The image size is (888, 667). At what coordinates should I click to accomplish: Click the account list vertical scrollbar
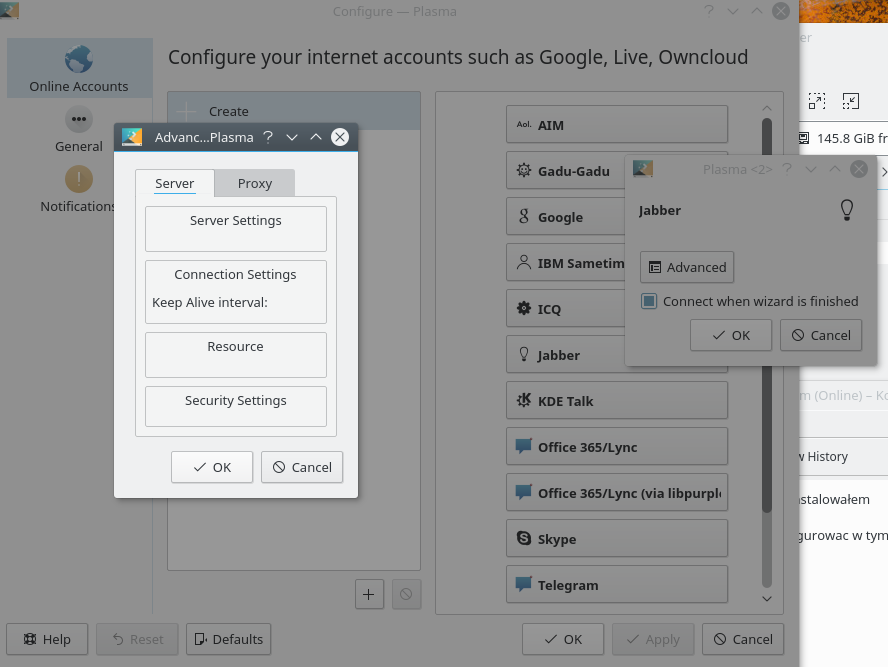767,353
